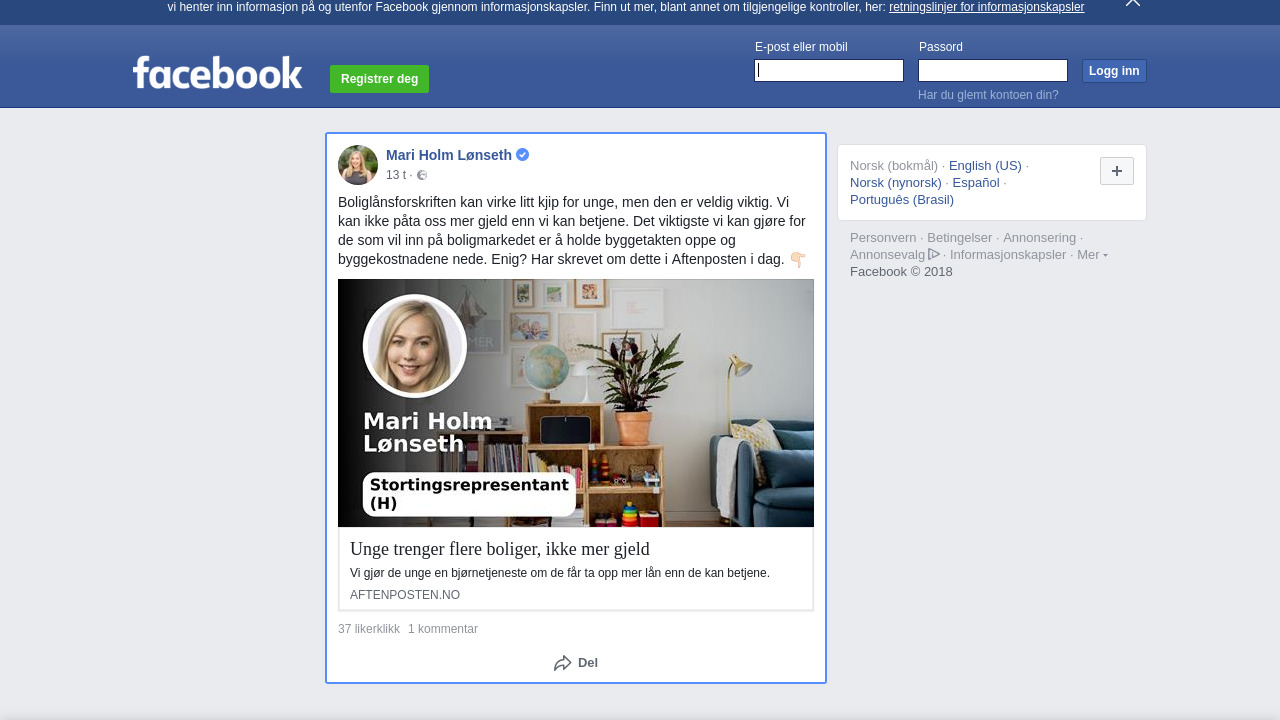Focus the E-post eller mobil field

click(x=829, y=70)
